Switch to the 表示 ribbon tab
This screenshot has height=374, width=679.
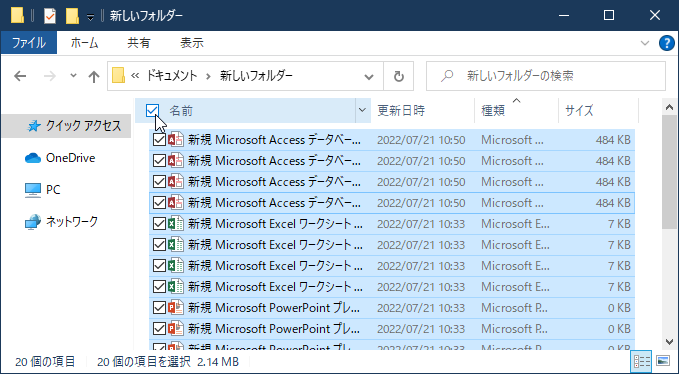click(x=192, y=43)
